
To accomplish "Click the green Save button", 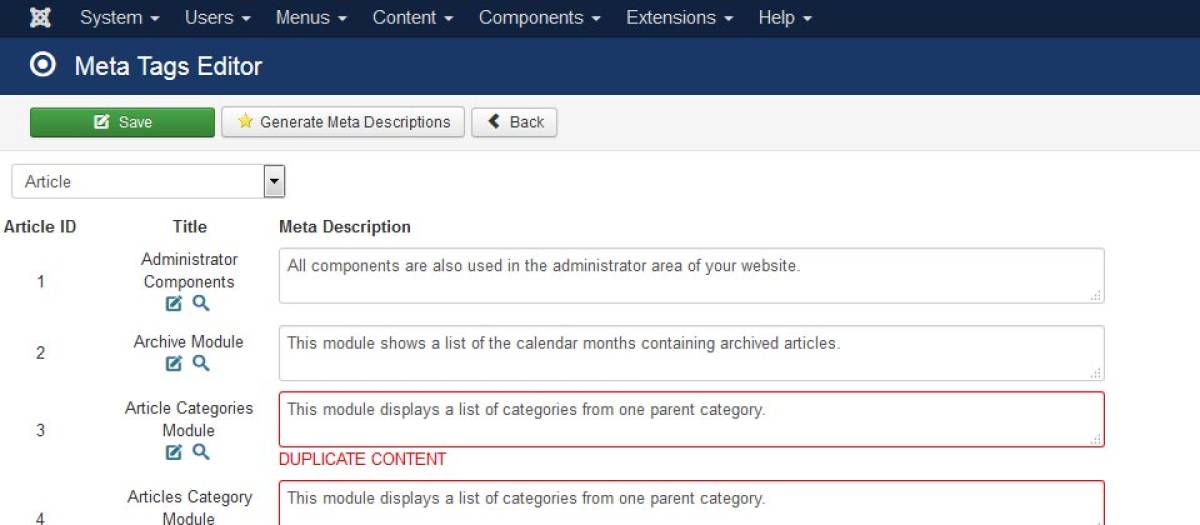I will 122,122.
